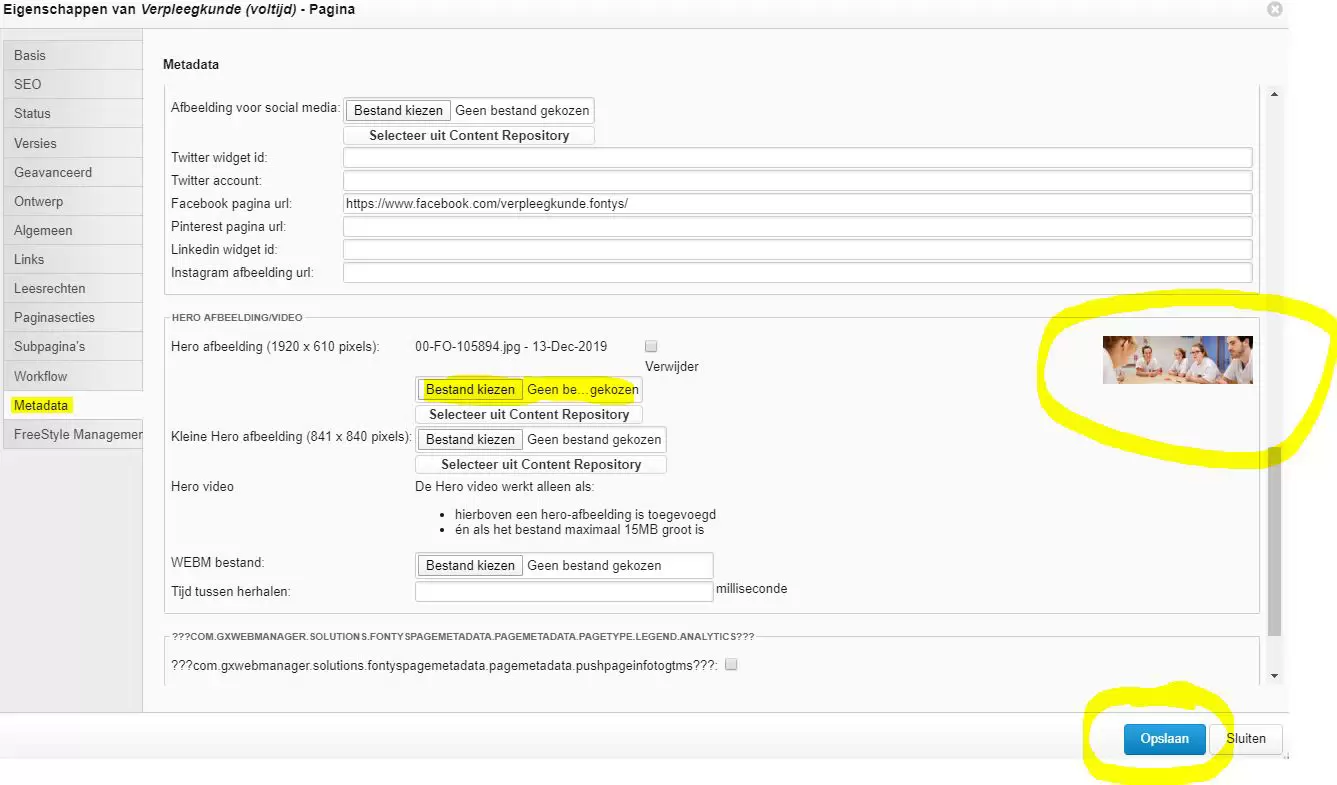1337x785 pixels.
Task: Select Hero afbeelding from Content Repository
Action: [x=529, y=414]
